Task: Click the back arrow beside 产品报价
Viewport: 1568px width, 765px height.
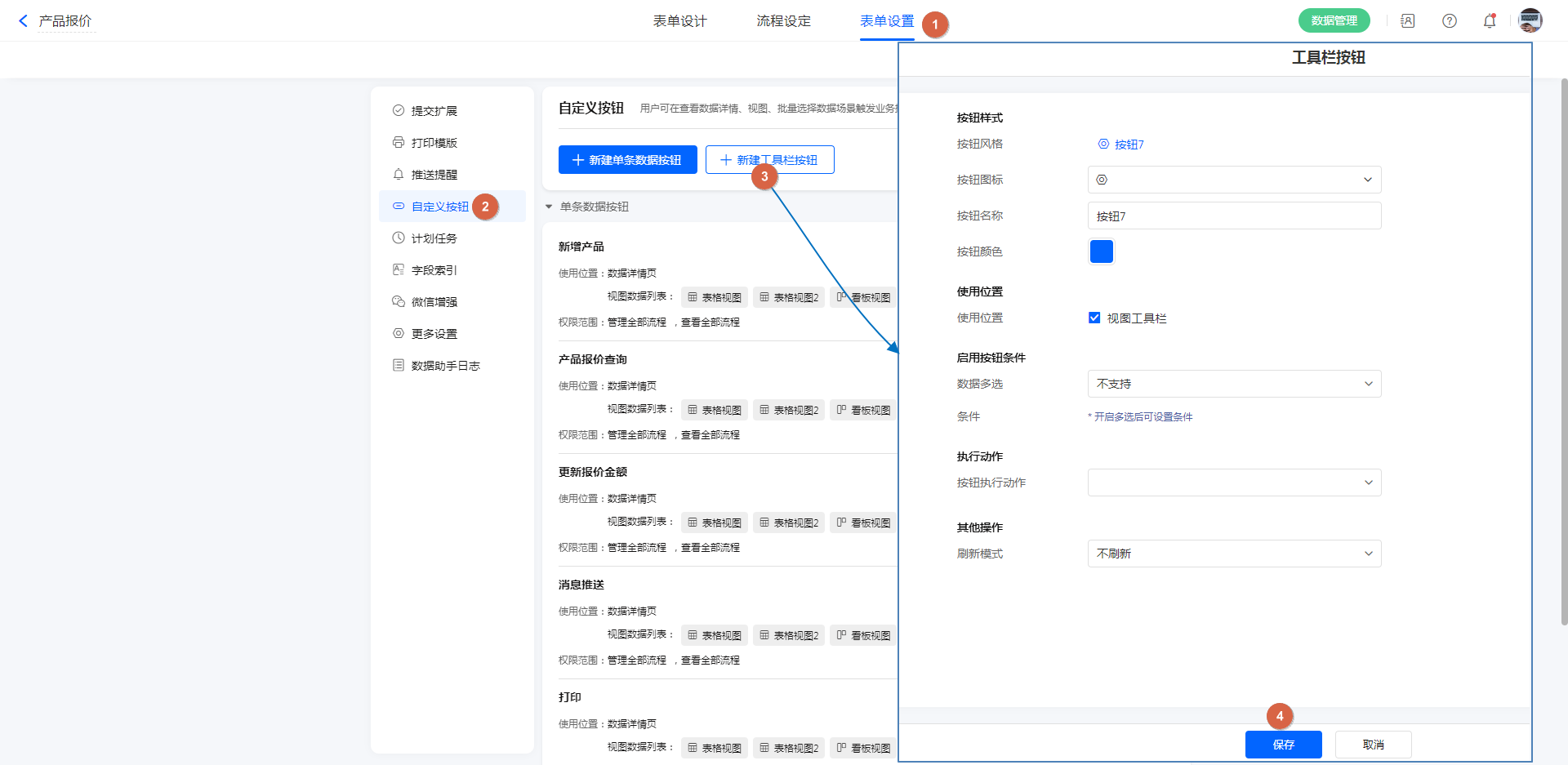Action: 23,21
